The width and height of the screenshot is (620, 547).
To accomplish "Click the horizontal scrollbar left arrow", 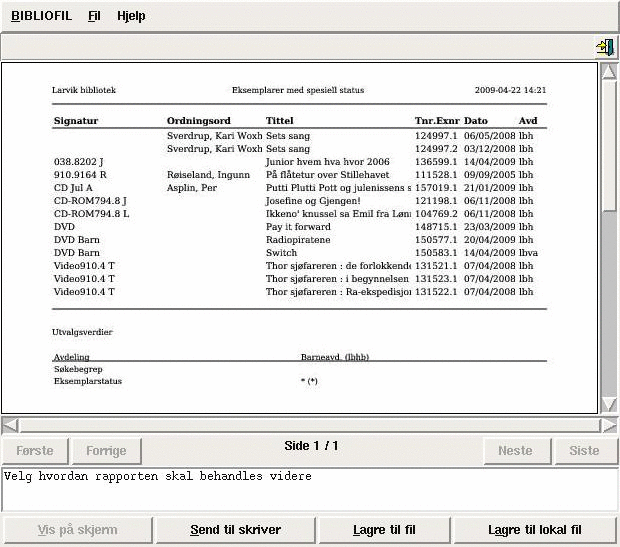I will pos(10,425).
